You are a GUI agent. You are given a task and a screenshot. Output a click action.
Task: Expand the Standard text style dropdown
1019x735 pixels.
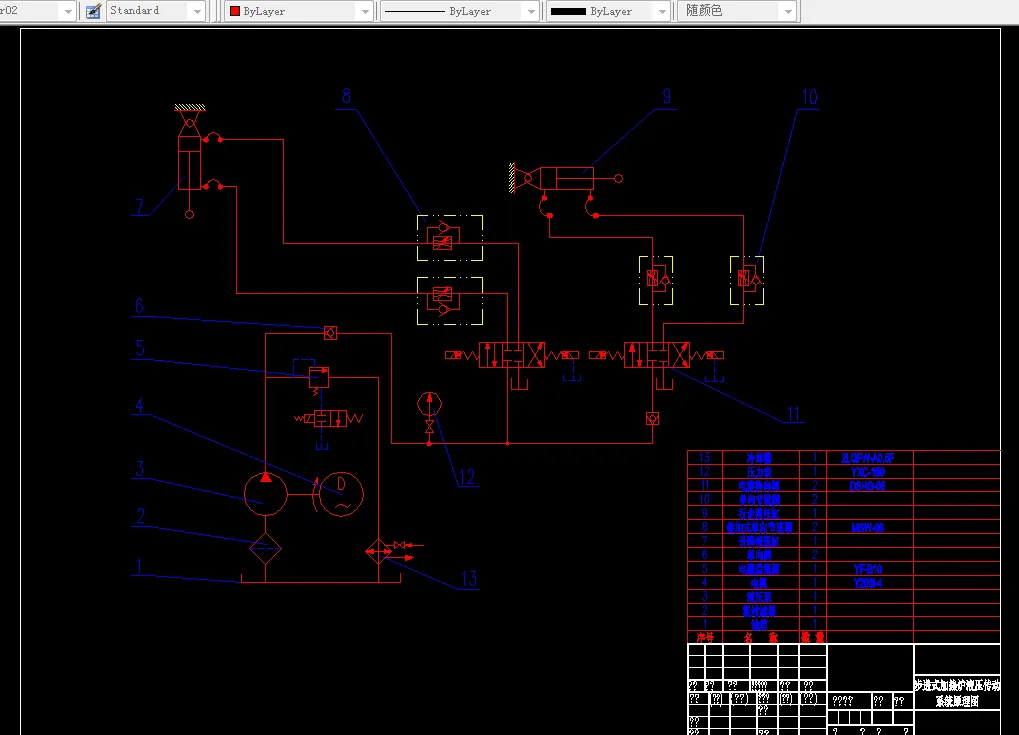pyautogui.click(x=197, y=11)
